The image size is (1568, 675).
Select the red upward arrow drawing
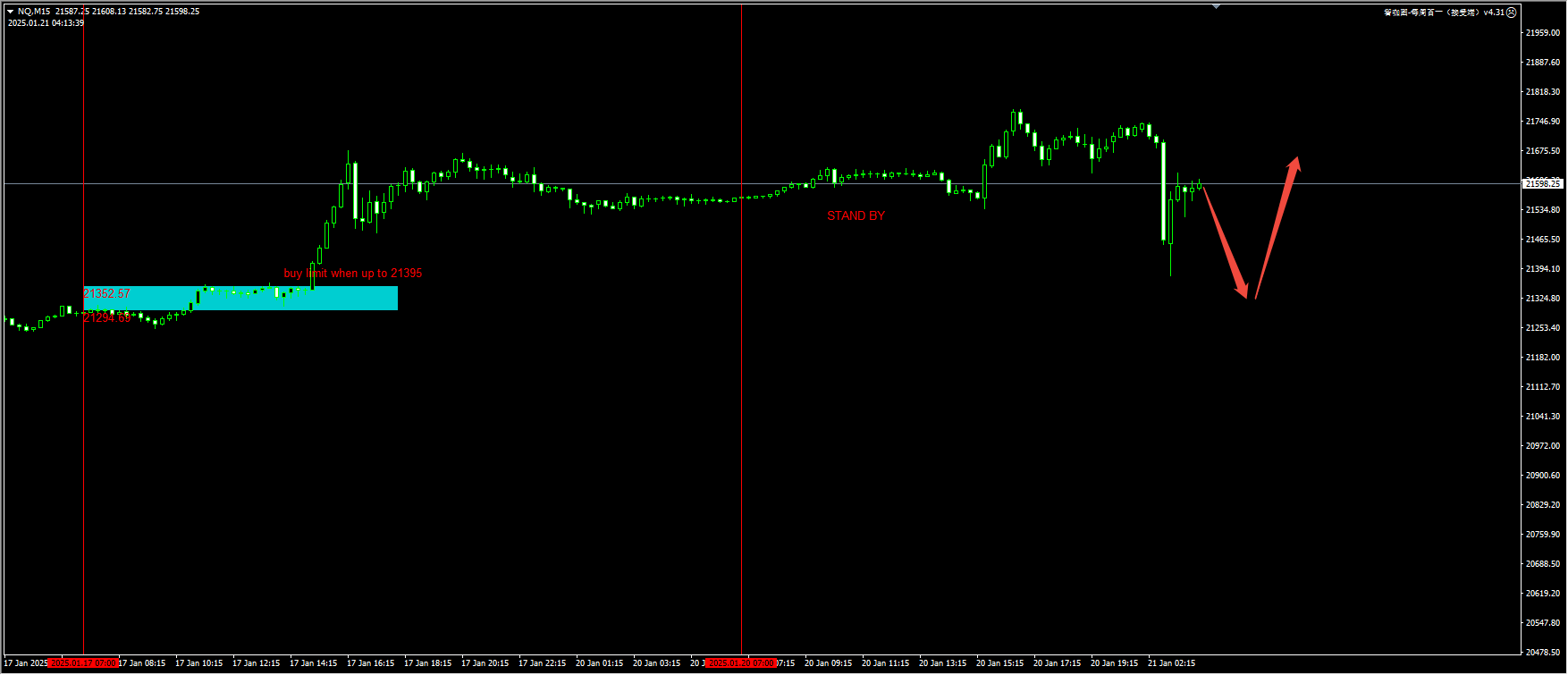(x=1277, y=228)
